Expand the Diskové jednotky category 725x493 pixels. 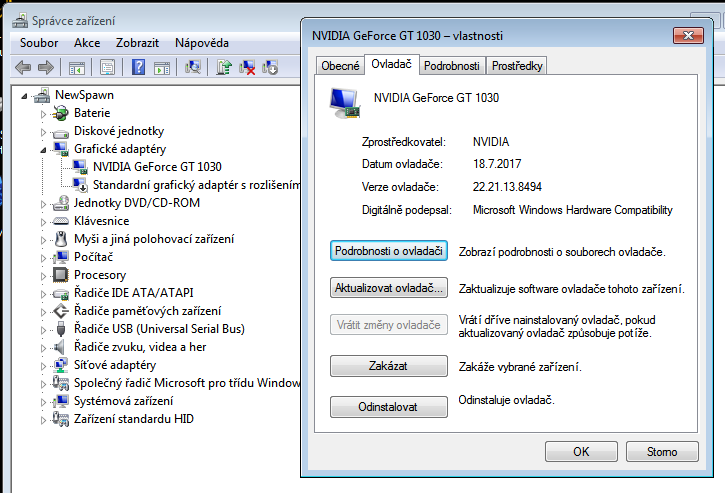tap(43, 132)
